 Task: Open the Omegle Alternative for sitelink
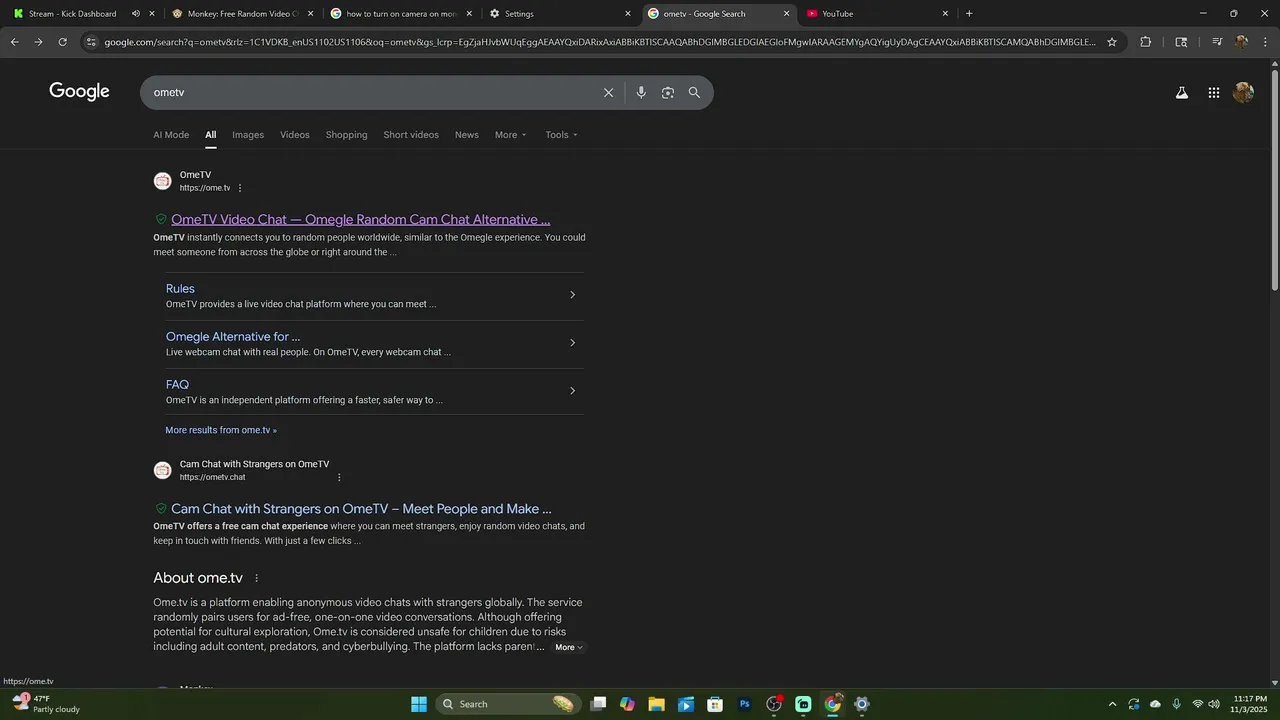pos(233,337)
